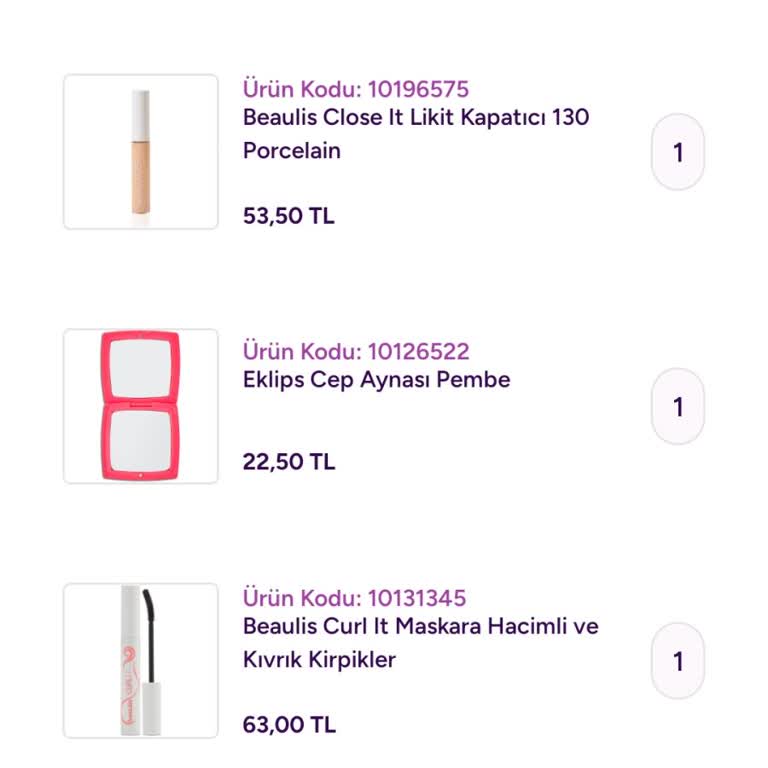Change quantity of Eklips pocket mirror
Screen dimensions: 768x768
(678, 406)
